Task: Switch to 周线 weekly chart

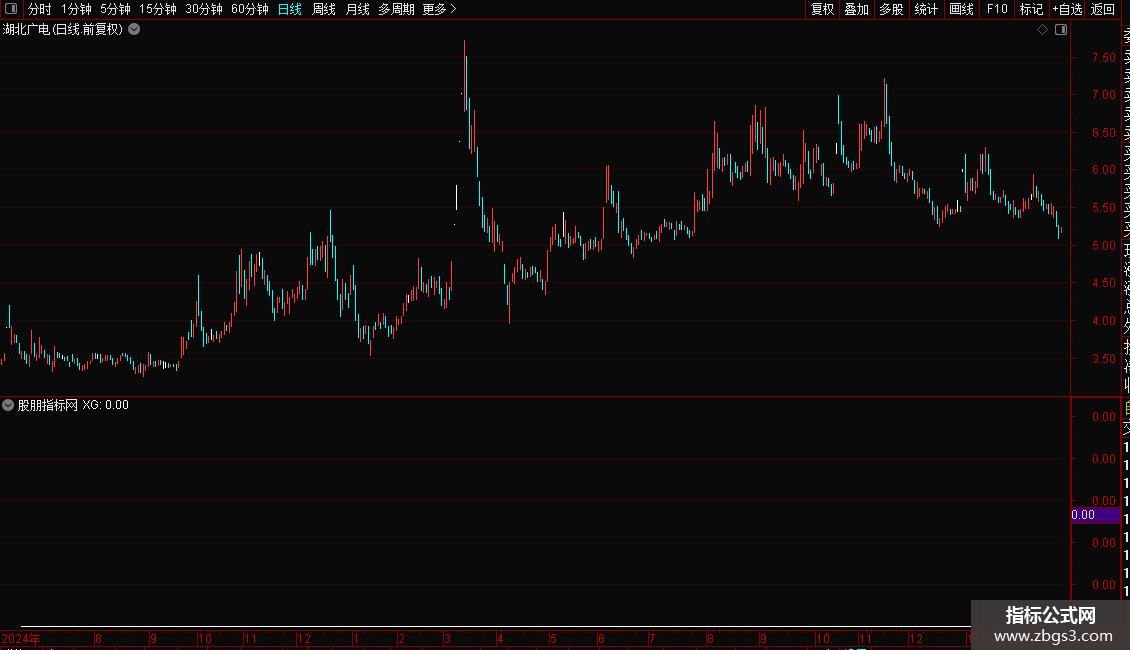Action: coord(324,9)
